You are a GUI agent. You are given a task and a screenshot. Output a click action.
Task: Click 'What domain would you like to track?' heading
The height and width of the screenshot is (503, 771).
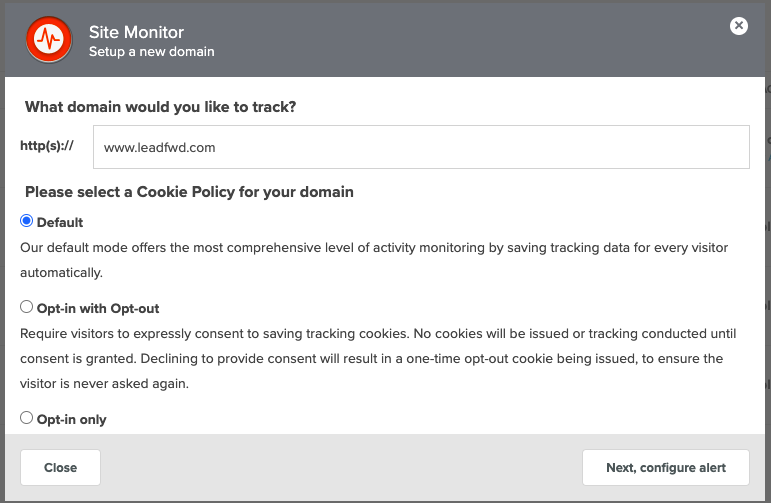coord(161,107)
